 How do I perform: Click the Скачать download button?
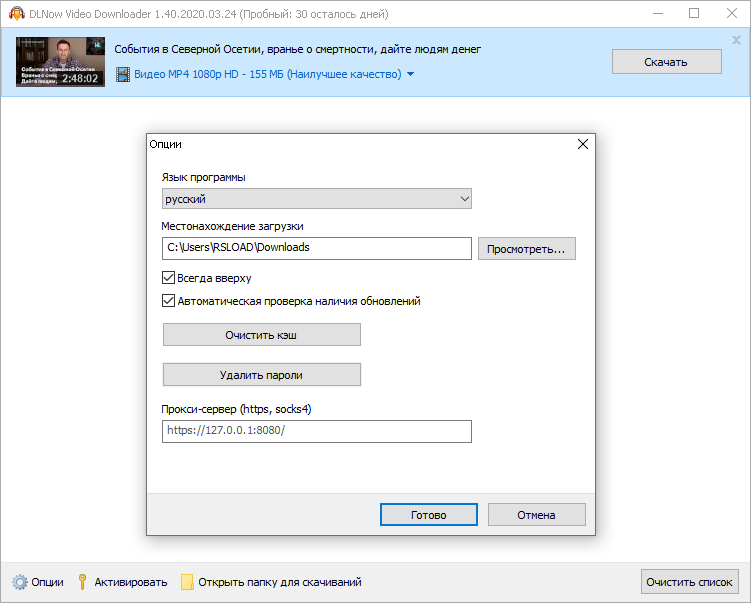666,62
